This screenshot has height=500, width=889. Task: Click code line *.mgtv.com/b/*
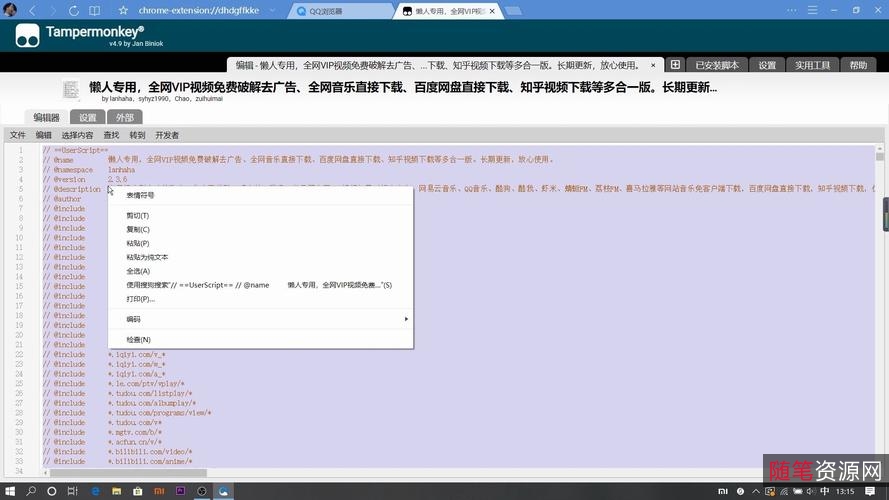pyautogui.click(x=135, y=433)
